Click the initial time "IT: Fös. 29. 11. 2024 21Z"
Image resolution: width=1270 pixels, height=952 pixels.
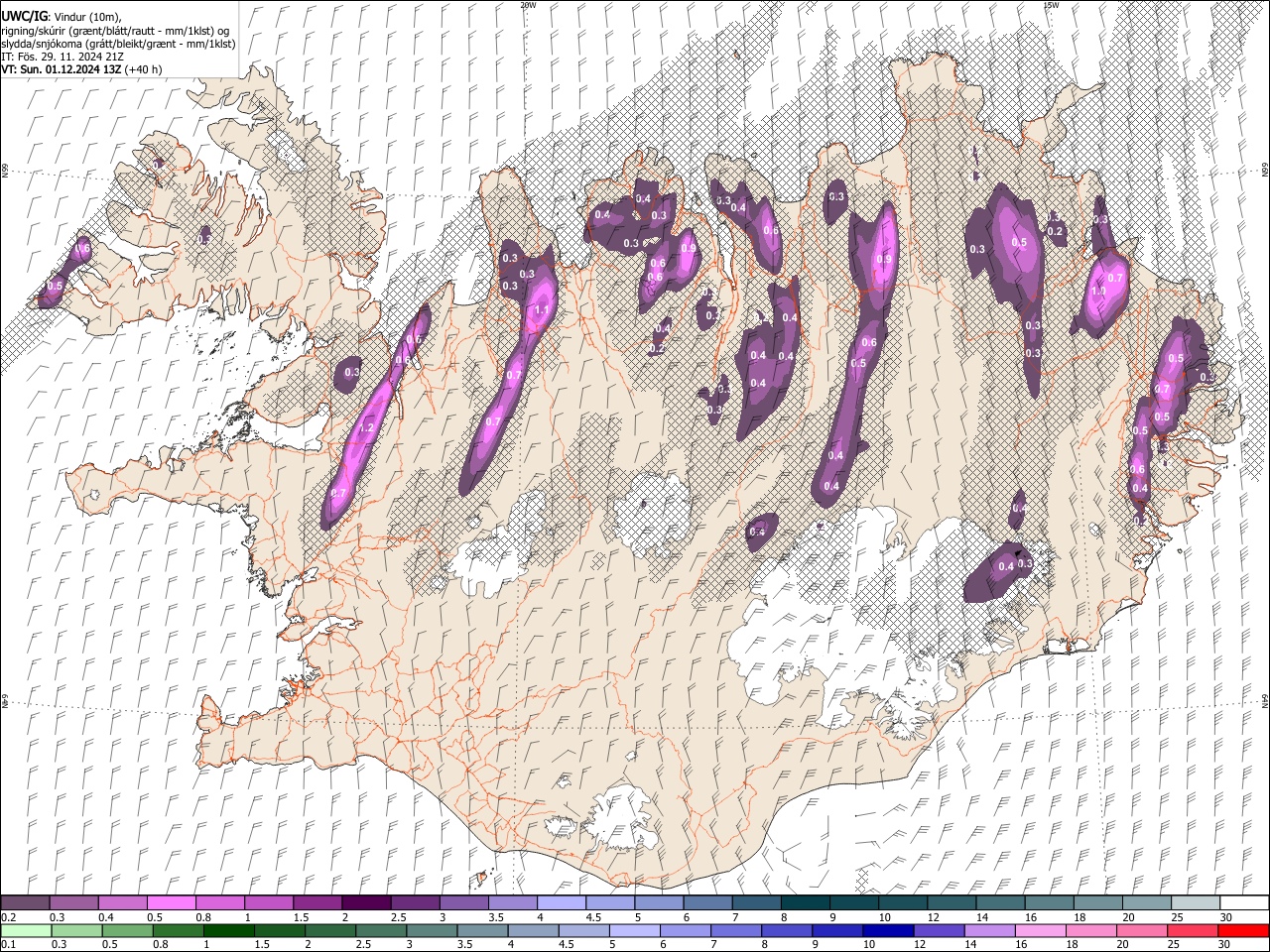click(x=63, y=57)
